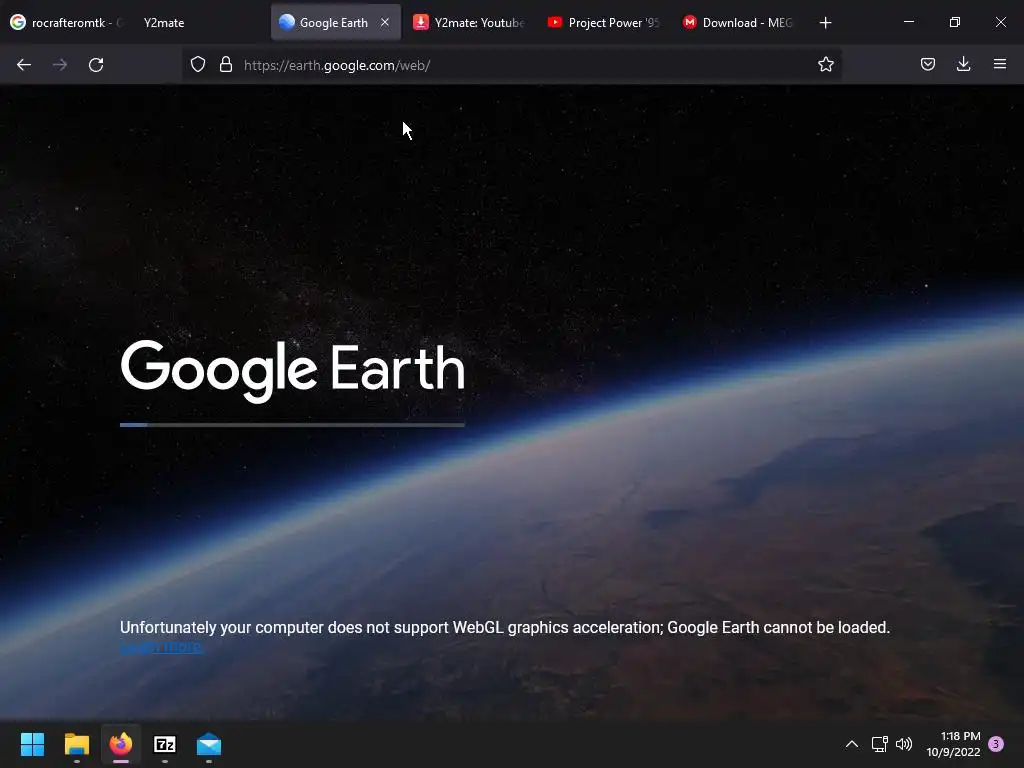The image size is (1024, 768).
Task: Close the Google Earth tab
Action: (x=385, y=22)
